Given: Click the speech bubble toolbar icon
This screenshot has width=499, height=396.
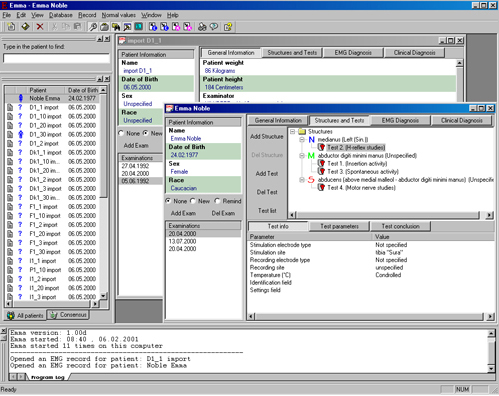Looking at the screenshot, I should [214, 27].
